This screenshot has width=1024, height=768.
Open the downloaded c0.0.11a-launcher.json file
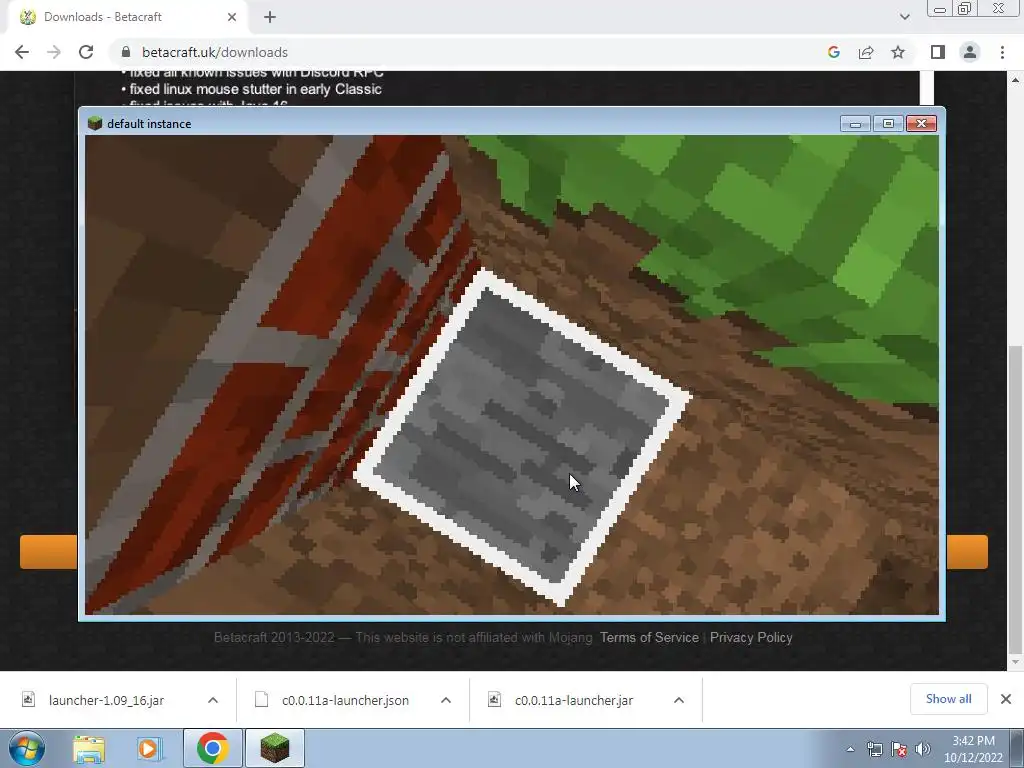[x=345, y=700]
